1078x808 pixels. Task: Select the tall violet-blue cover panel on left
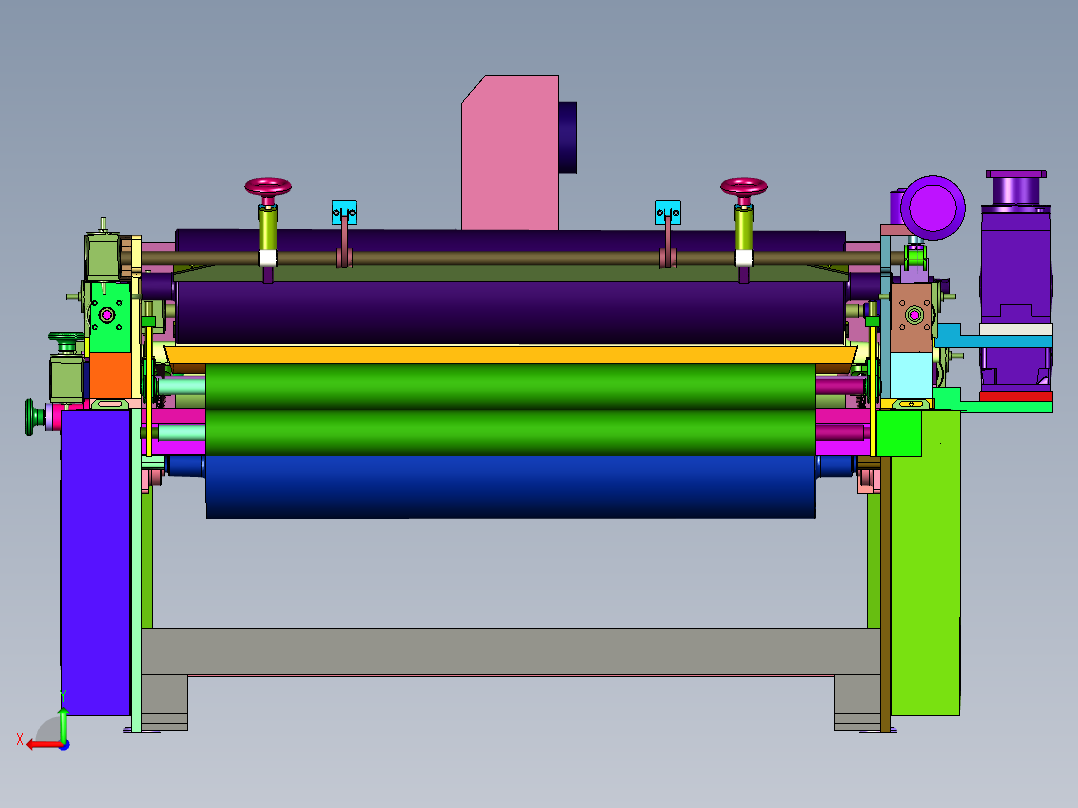pyautogui.click(x=96, y=563)
